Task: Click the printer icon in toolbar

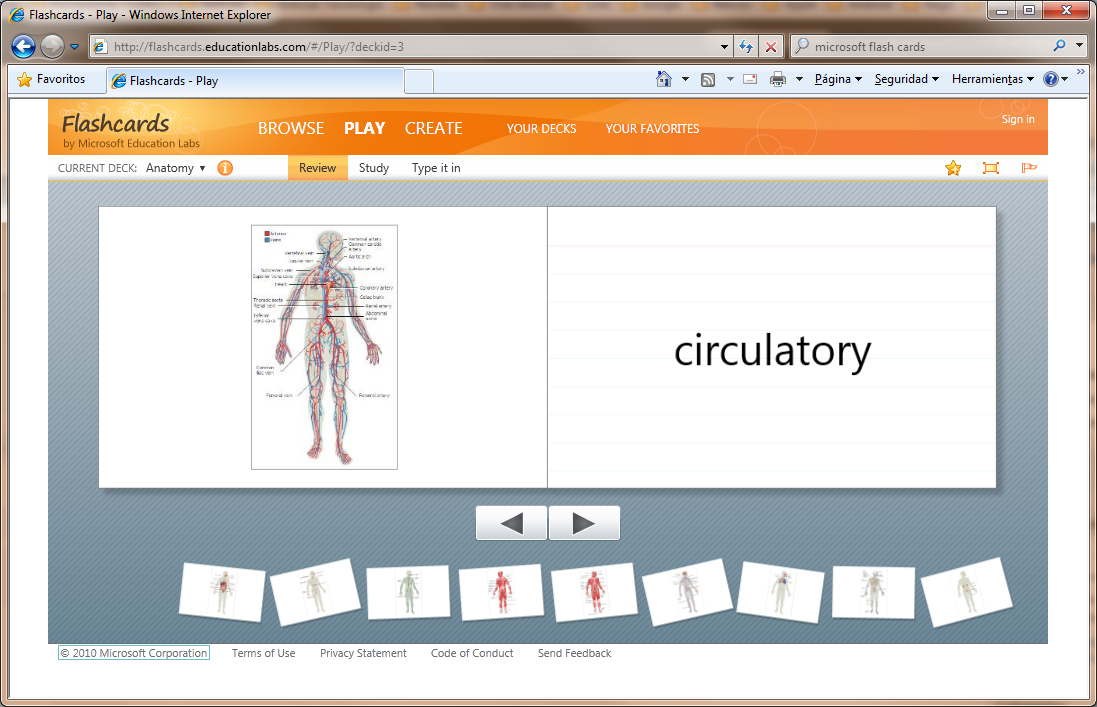Action: coord(778,79)
